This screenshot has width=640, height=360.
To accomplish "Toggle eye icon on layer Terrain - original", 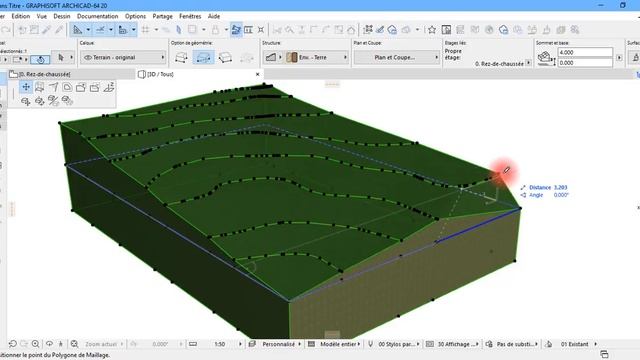I will point(87,58).
